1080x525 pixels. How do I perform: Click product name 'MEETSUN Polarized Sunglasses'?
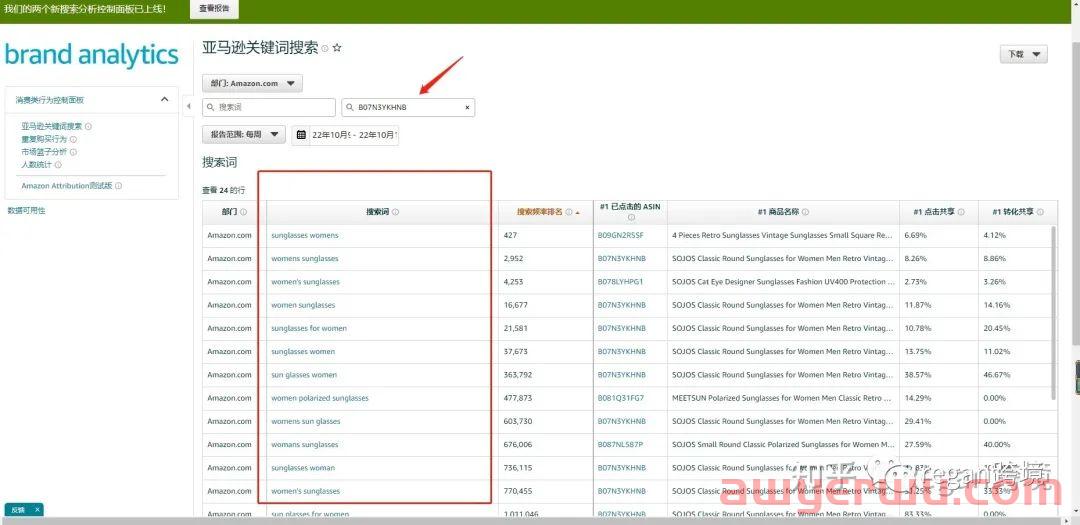(783, 398)
